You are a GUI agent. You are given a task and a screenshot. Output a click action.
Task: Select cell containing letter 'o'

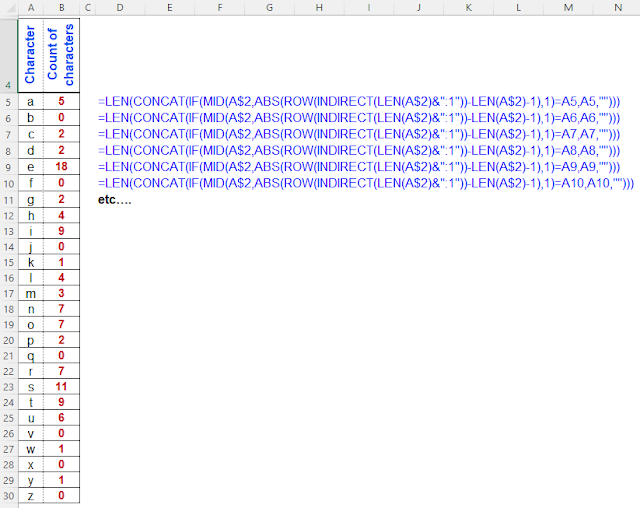point(31,324)
